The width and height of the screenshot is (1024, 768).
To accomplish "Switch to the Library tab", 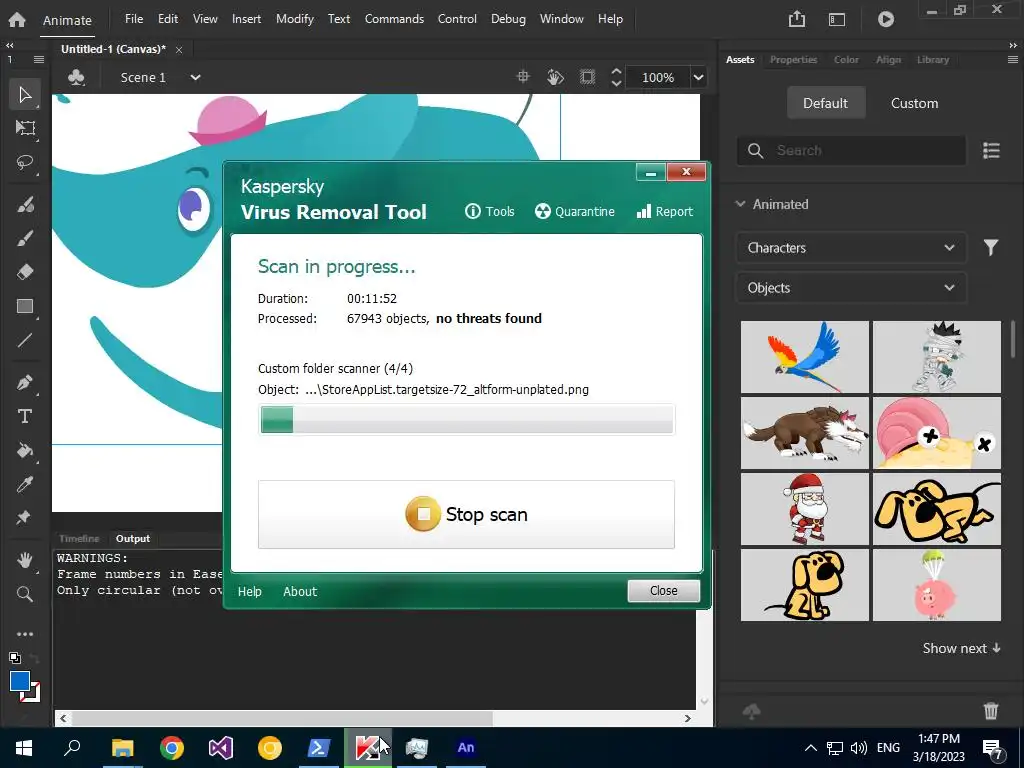I will pos(933,59).
